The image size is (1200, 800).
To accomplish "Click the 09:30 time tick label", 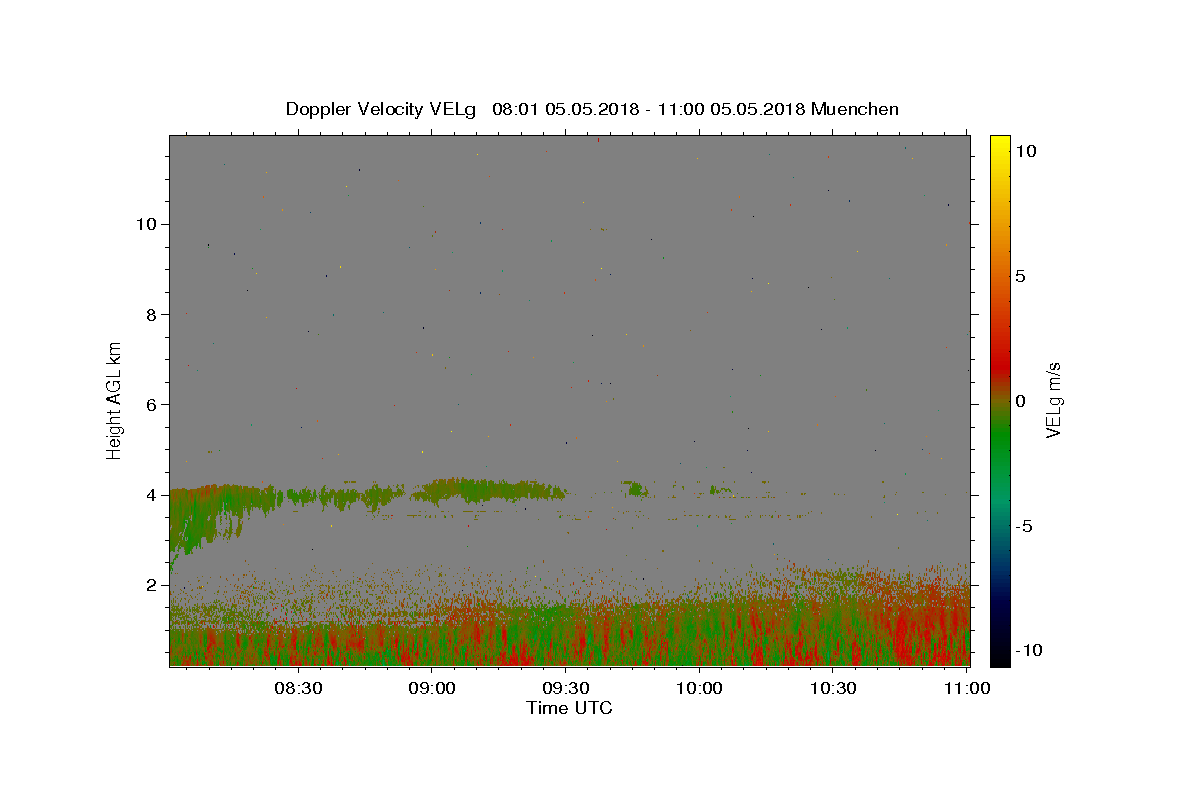I will (565, 688).
